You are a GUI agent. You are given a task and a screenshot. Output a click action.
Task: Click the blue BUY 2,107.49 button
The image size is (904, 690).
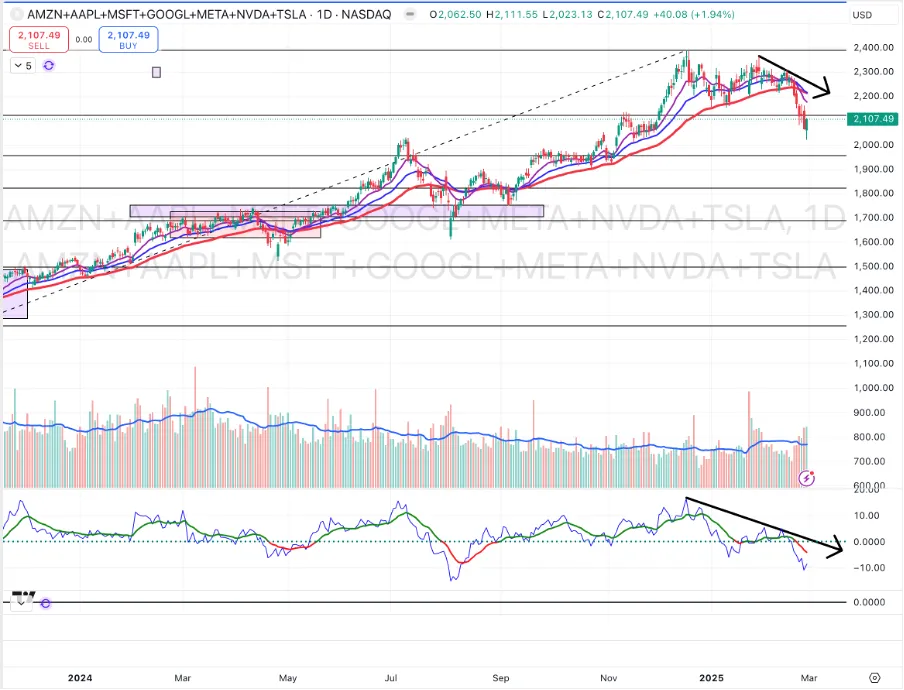pos(128,40)
